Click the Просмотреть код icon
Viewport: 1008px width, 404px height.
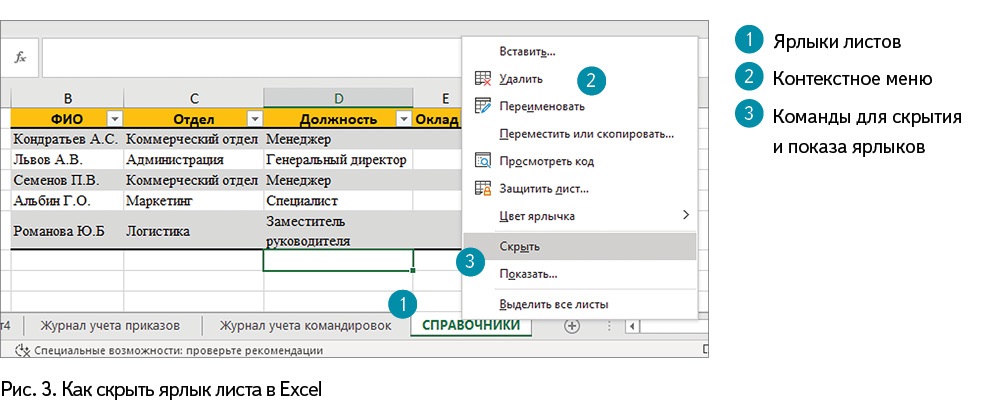pyautogui.click(x=483, y=160)
